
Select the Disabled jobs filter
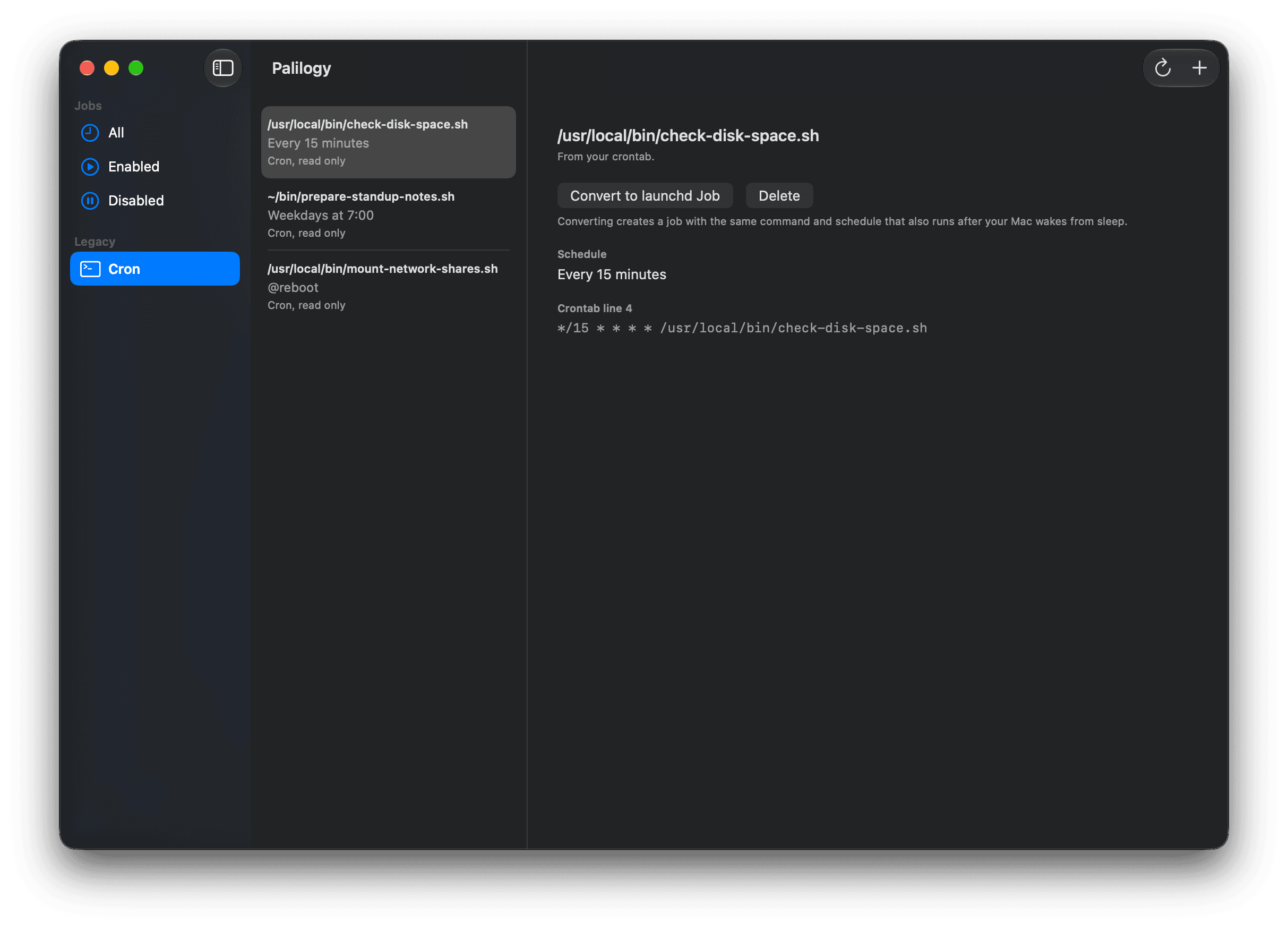155,201
